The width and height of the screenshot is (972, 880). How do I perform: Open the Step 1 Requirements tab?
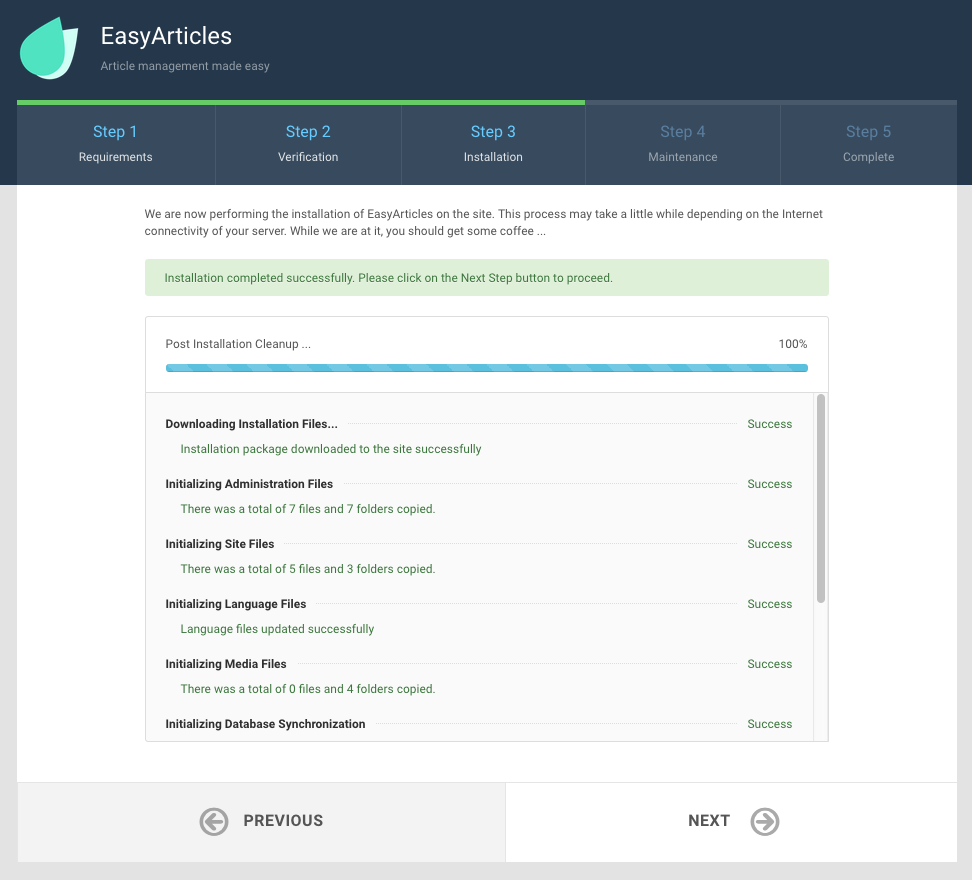(x=115, y=144)
